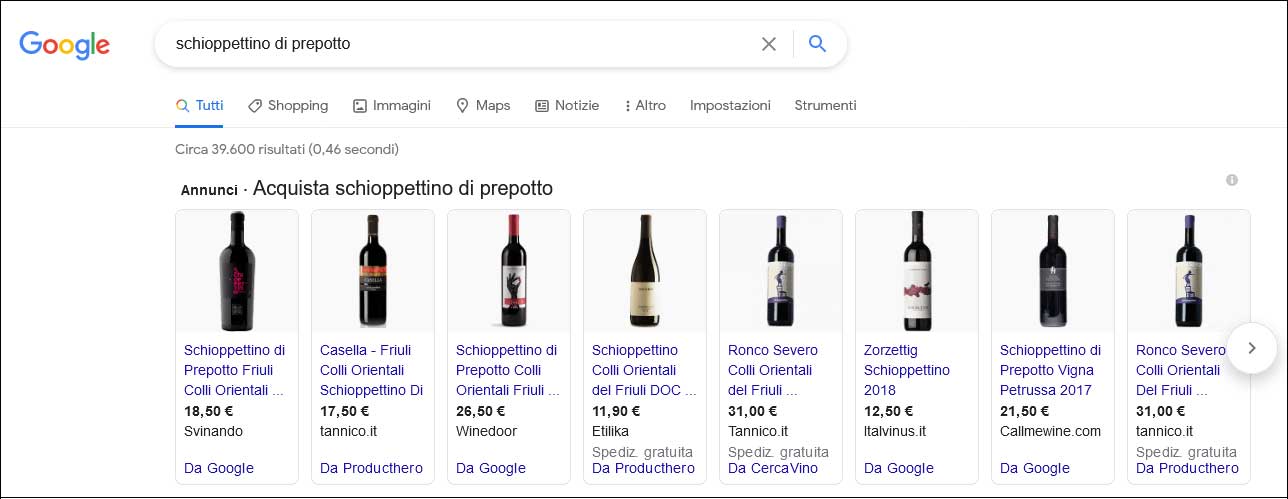
Task: Expand the Altro menu
Action: click(x=645, y=105)
